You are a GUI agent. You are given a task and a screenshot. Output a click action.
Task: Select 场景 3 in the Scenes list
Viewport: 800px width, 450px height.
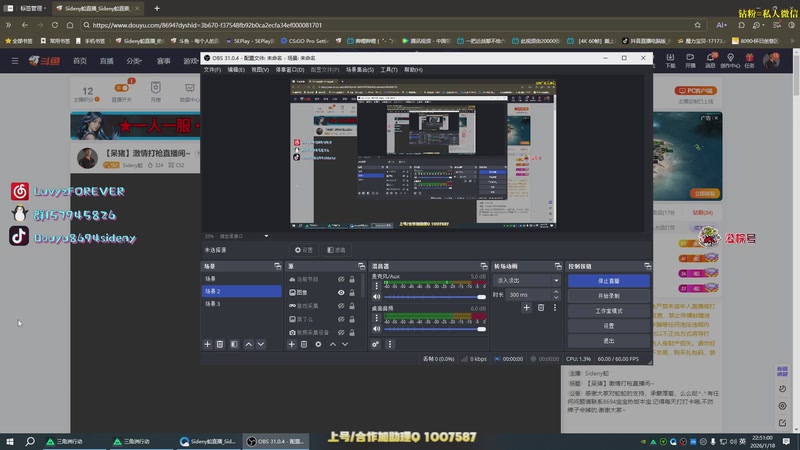click(x=242, y=304)
